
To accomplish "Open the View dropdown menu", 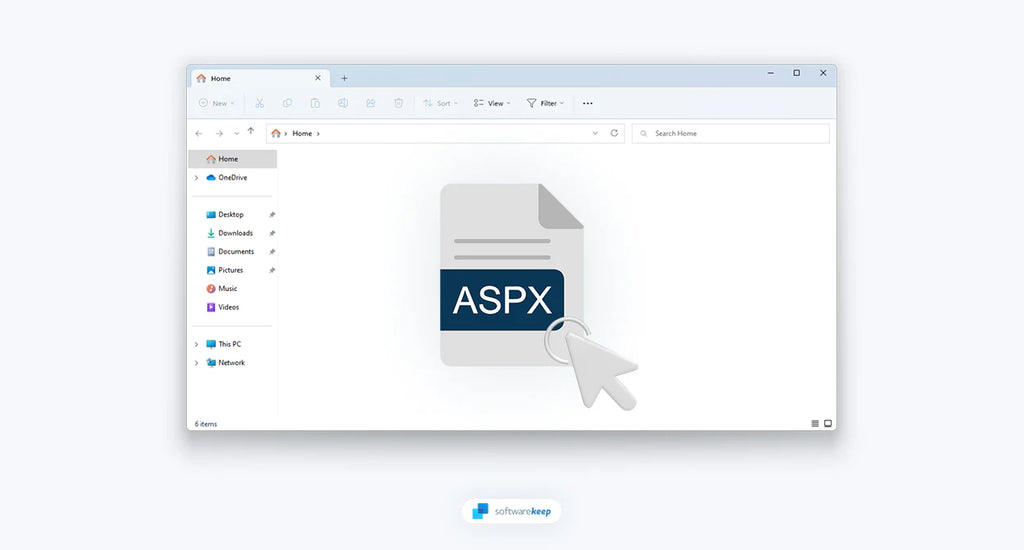I will [x=491, y=103].
